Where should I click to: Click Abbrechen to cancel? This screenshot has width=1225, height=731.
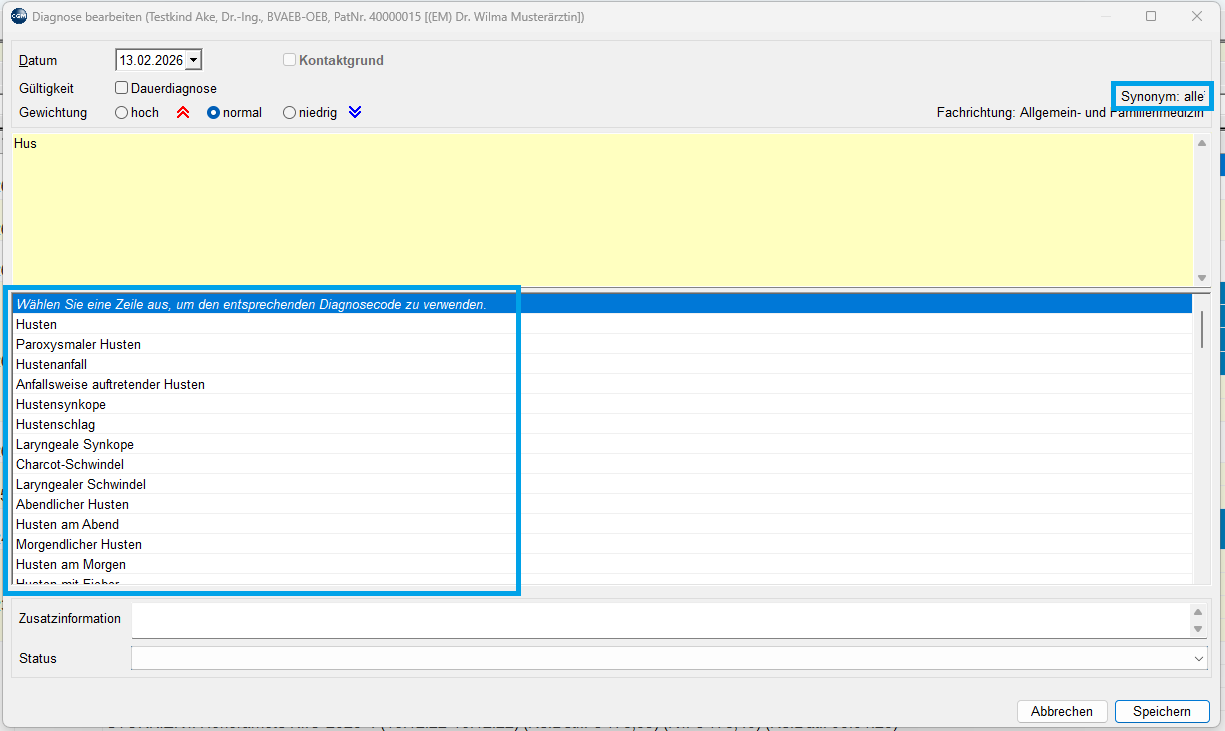(1061, 712)
